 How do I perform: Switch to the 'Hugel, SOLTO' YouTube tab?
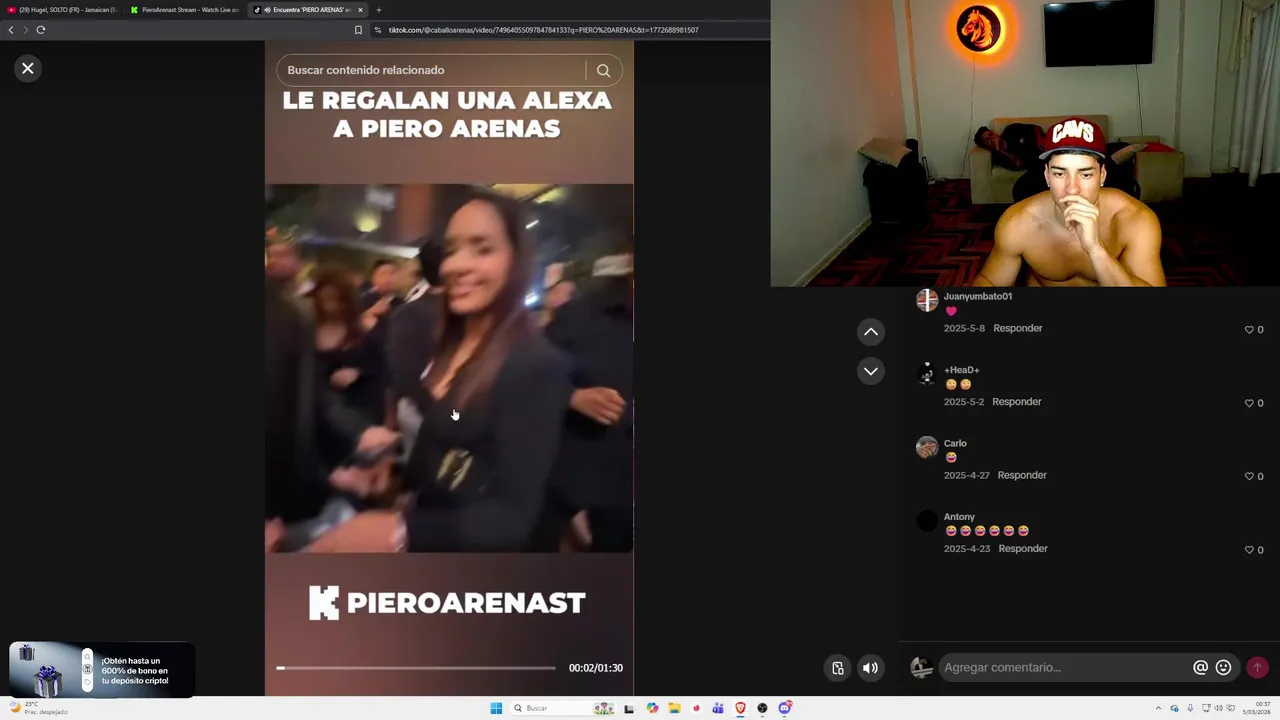[x=62, y=10]
